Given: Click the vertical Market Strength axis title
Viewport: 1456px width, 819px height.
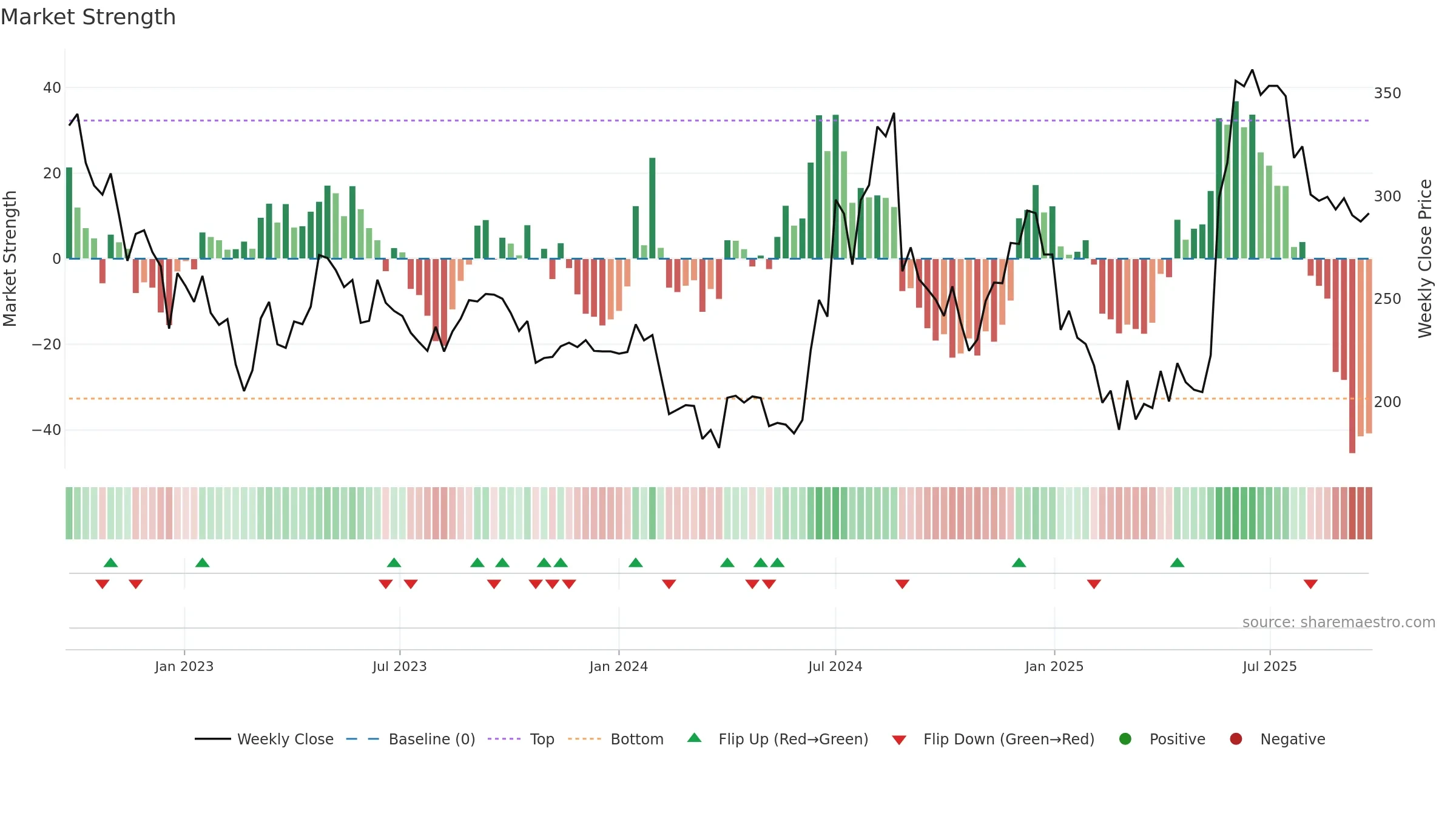Looking at the screenshot, I should [x=10, y=258].
